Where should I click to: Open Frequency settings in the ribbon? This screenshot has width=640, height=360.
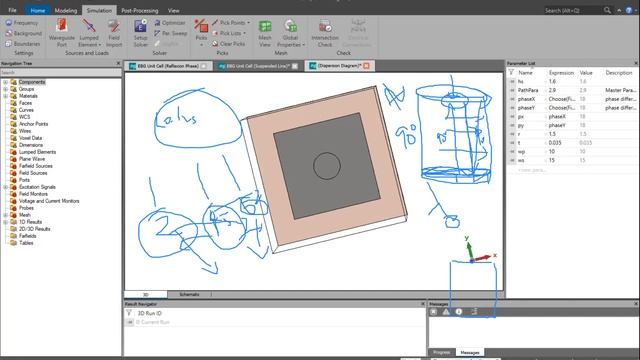22,23
